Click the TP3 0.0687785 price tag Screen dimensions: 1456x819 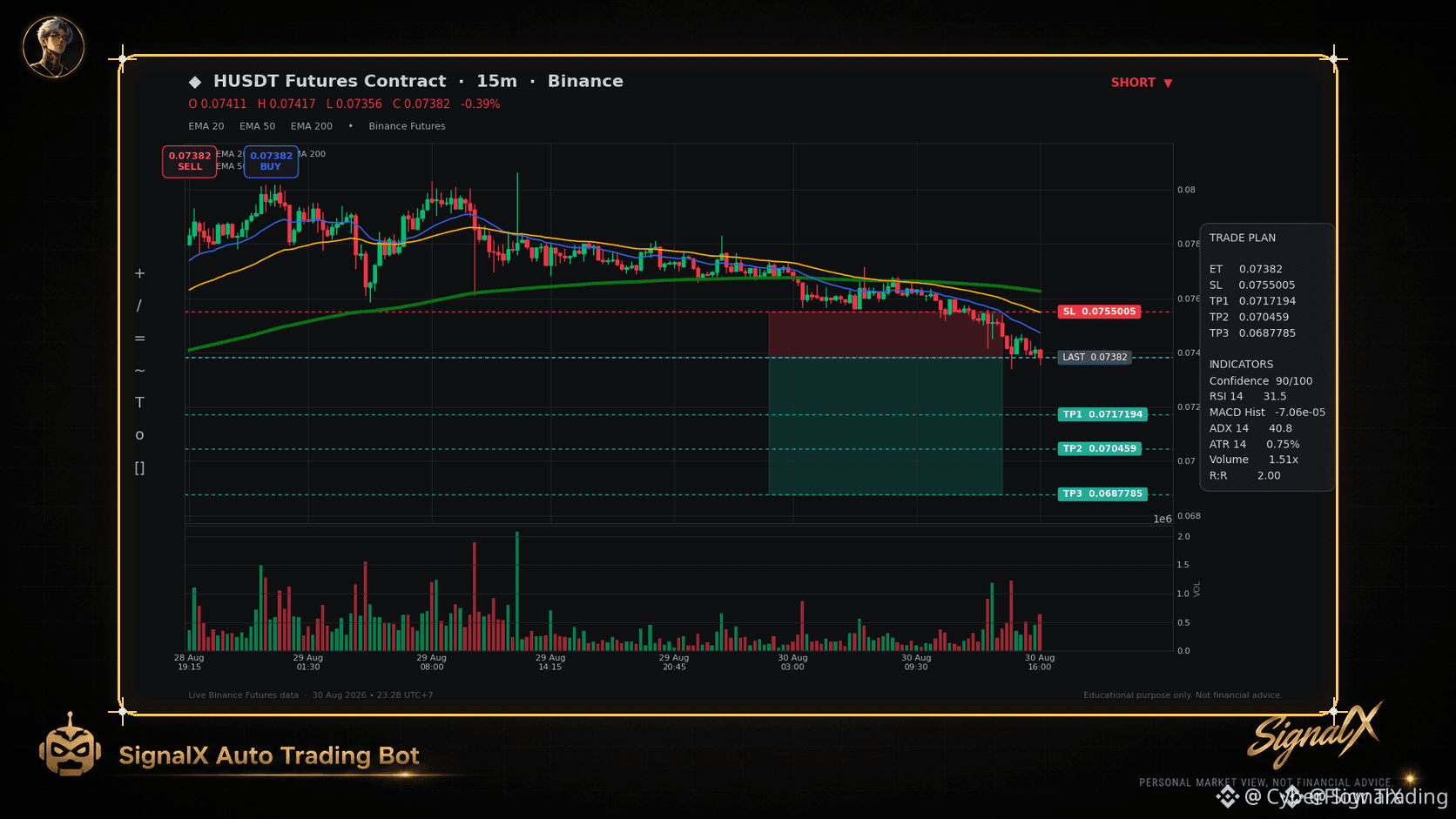(1102, 494)
